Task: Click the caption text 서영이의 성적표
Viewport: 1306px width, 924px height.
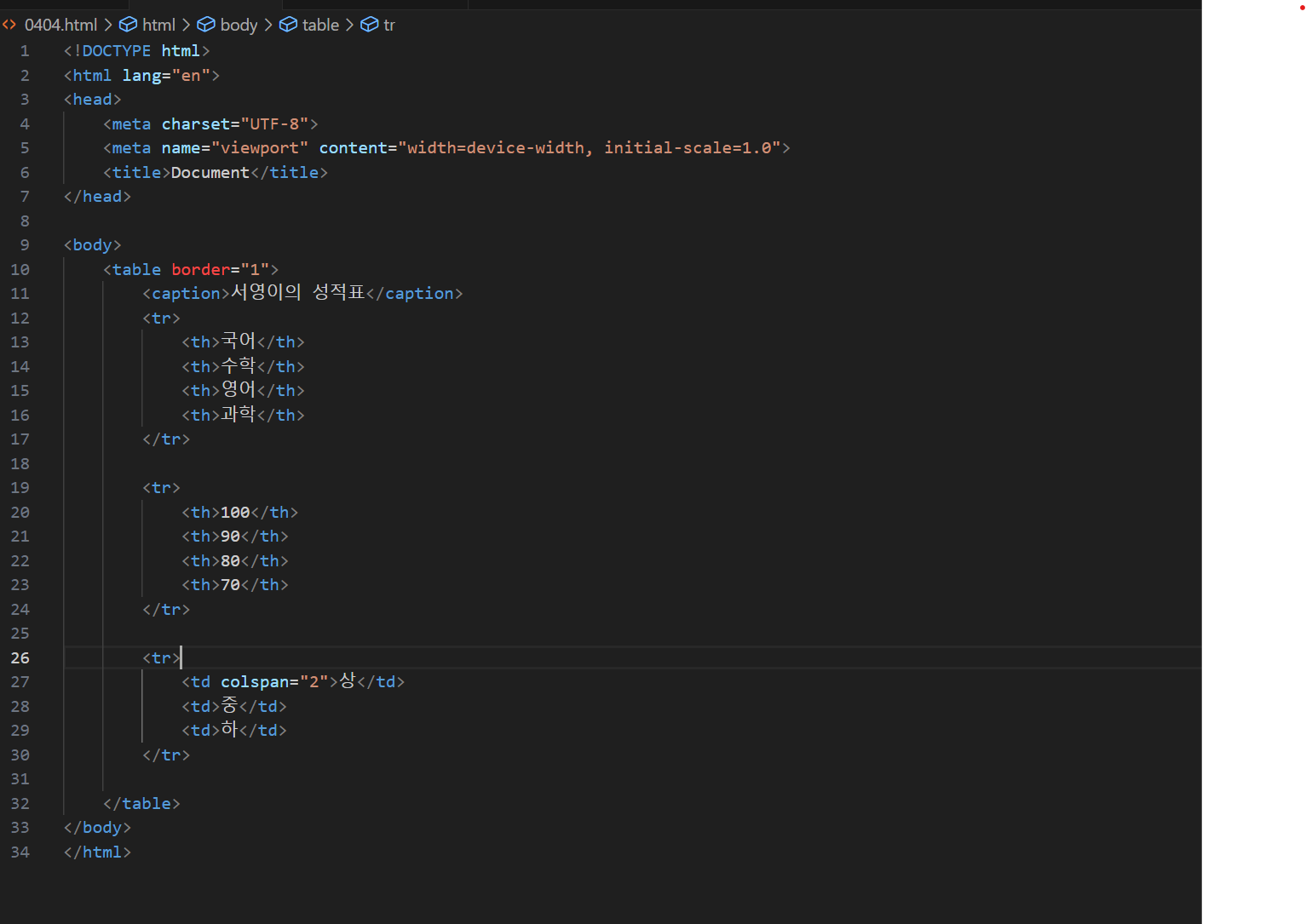Action: [x=298, y=293]
